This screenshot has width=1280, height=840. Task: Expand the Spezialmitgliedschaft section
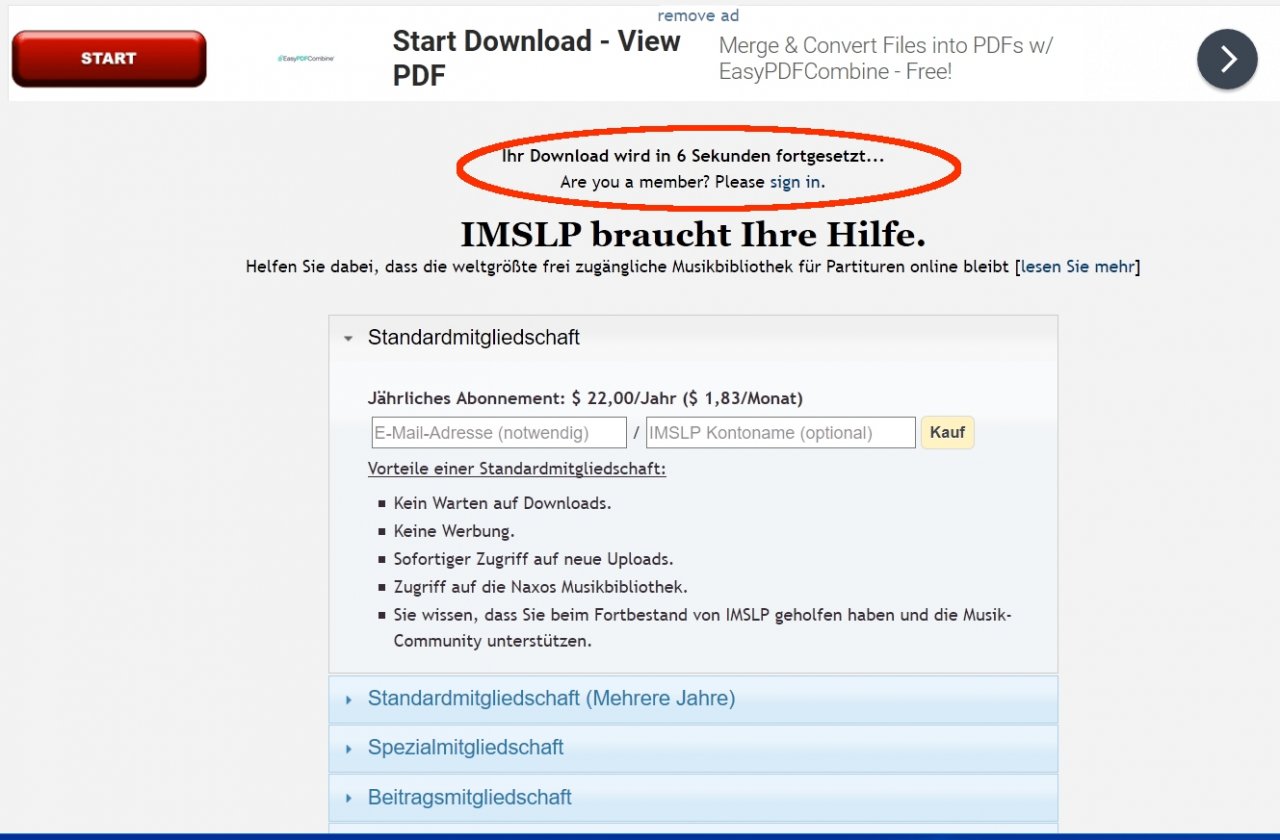tap(693, 748)
